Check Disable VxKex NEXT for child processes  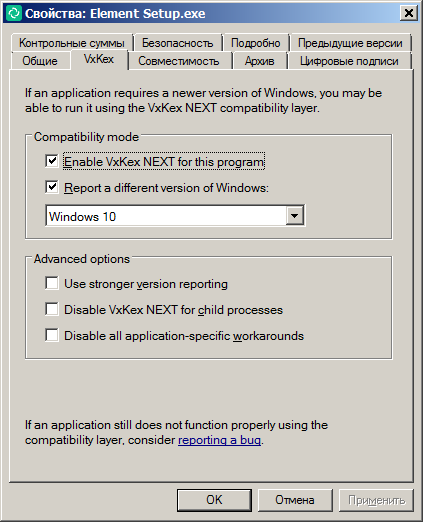(52, 309)
